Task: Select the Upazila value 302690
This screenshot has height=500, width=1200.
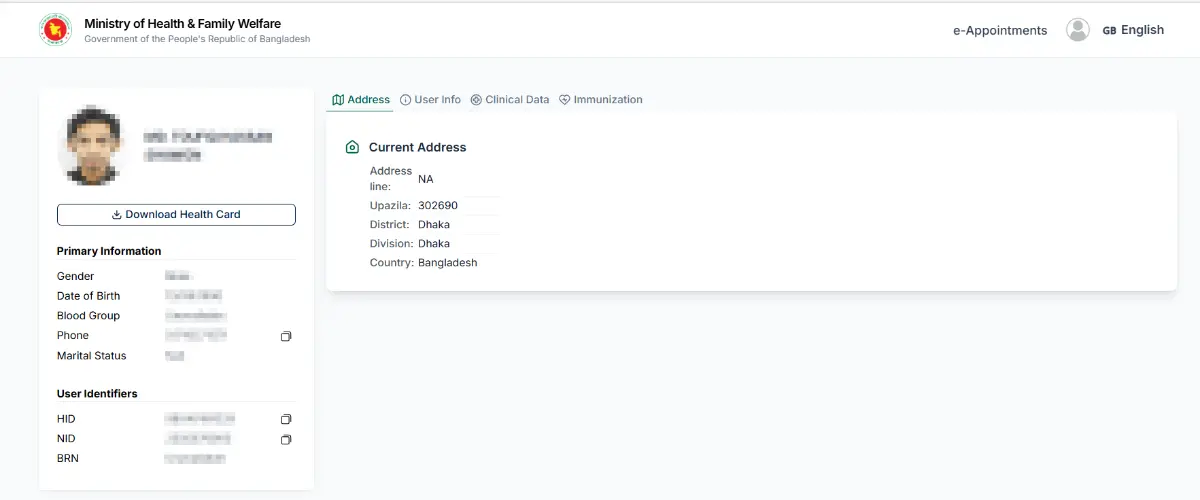Action: 438,205
